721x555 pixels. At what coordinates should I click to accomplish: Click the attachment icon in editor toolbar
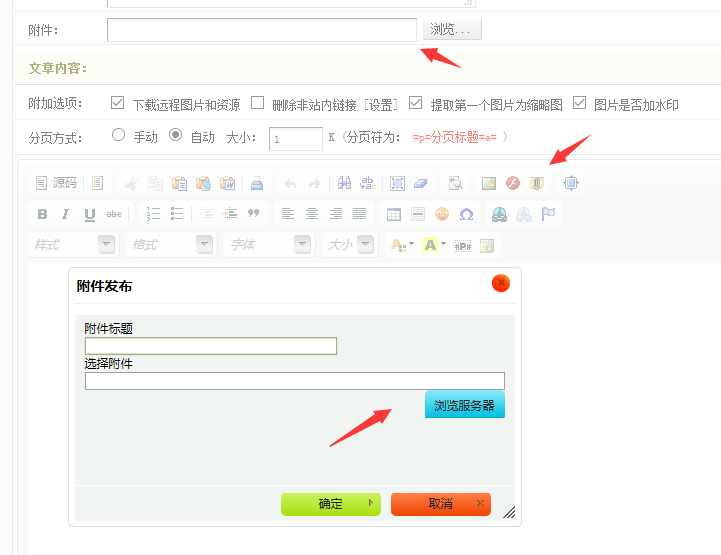[x=536, y=183]
